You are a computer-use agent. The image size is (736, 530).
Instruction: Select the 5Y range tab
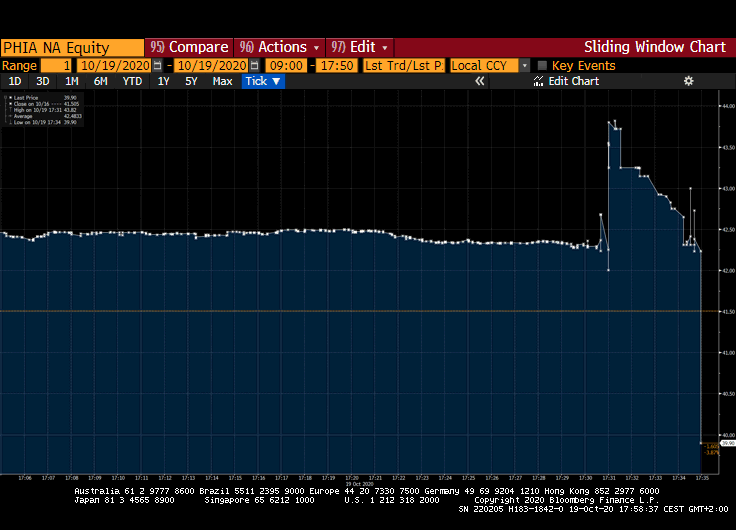click(x=191, y=81)
